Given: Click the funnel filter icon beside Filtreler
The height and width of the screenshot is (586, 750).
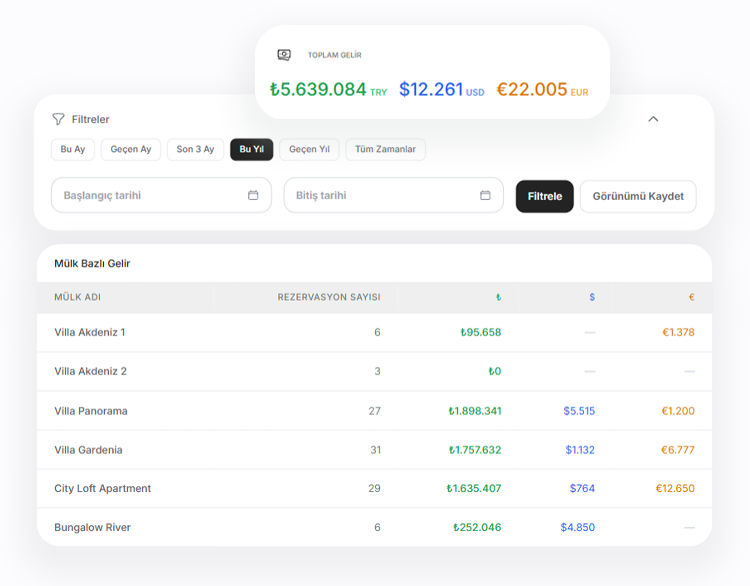Looking at the screenshot, I should 58,119.
